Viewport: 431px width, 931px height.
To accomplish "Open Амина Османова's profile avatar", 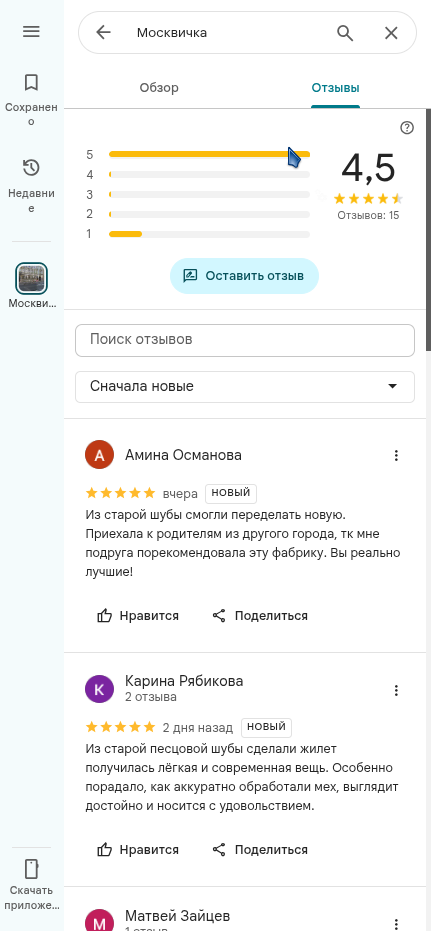I will pyautogui.click(x=100, y=455).
